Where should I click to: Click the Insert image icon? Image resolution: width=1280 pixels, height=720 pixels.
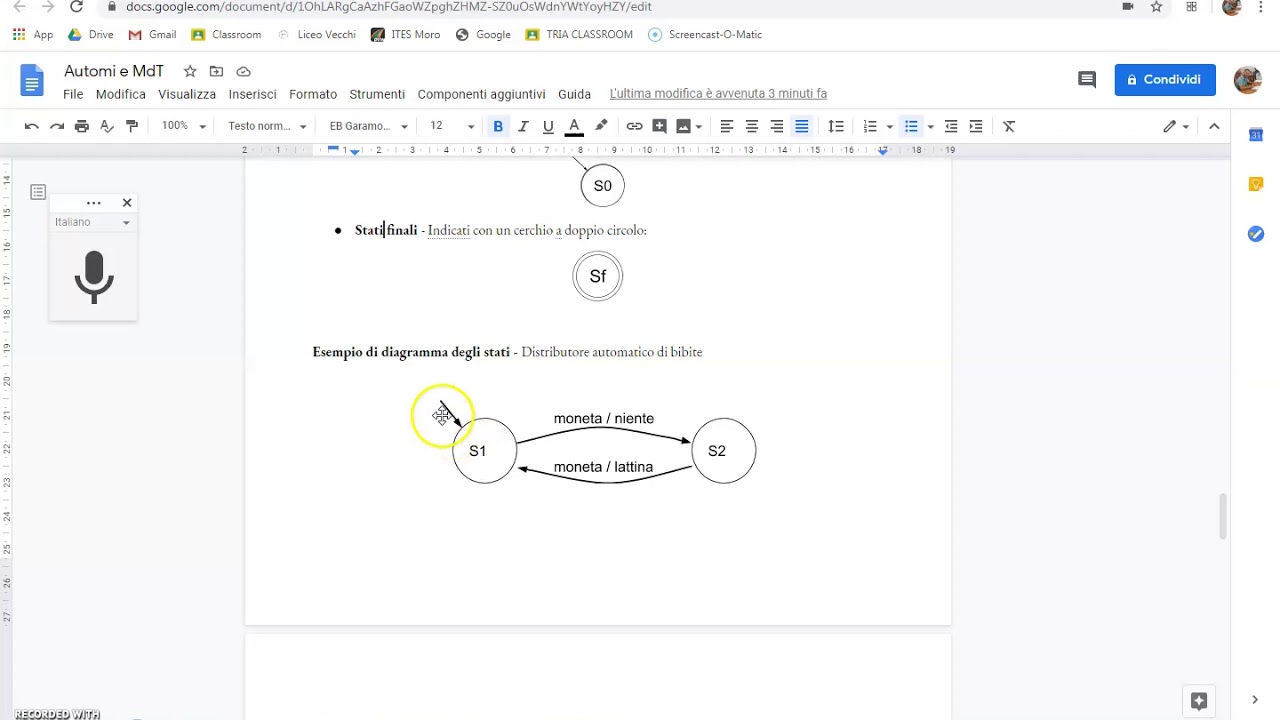click(x=683, y=126)
